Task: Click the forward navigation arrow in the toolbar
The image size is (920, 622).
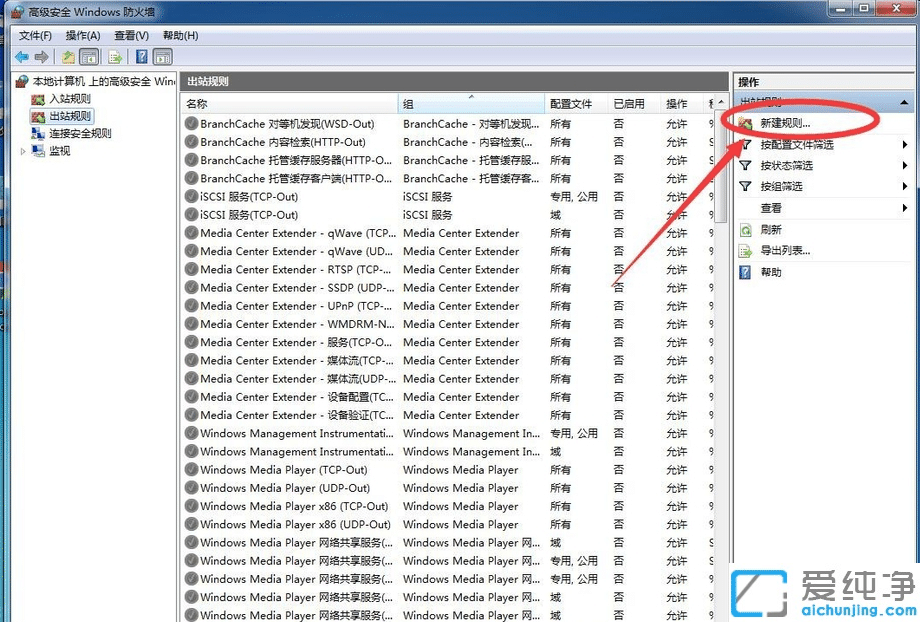Action: coord(42,57)
